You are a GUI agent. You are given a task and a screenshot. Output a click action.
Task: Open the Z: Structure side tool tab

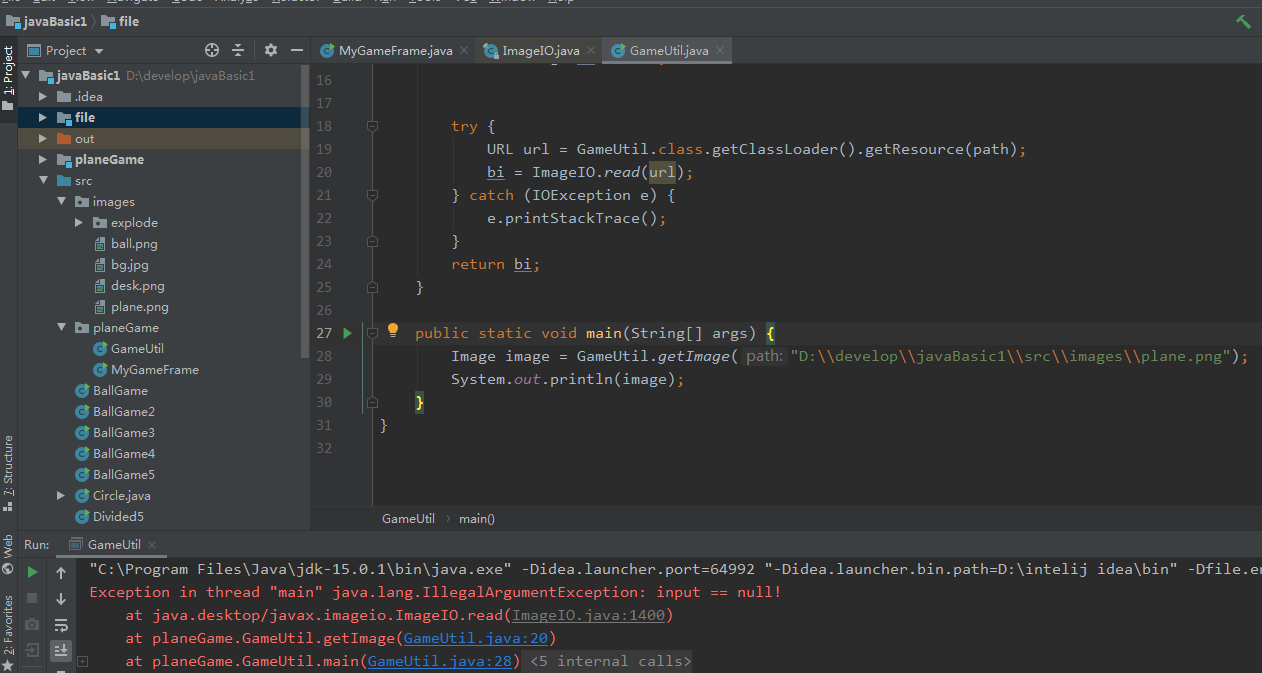pos(8,473)
